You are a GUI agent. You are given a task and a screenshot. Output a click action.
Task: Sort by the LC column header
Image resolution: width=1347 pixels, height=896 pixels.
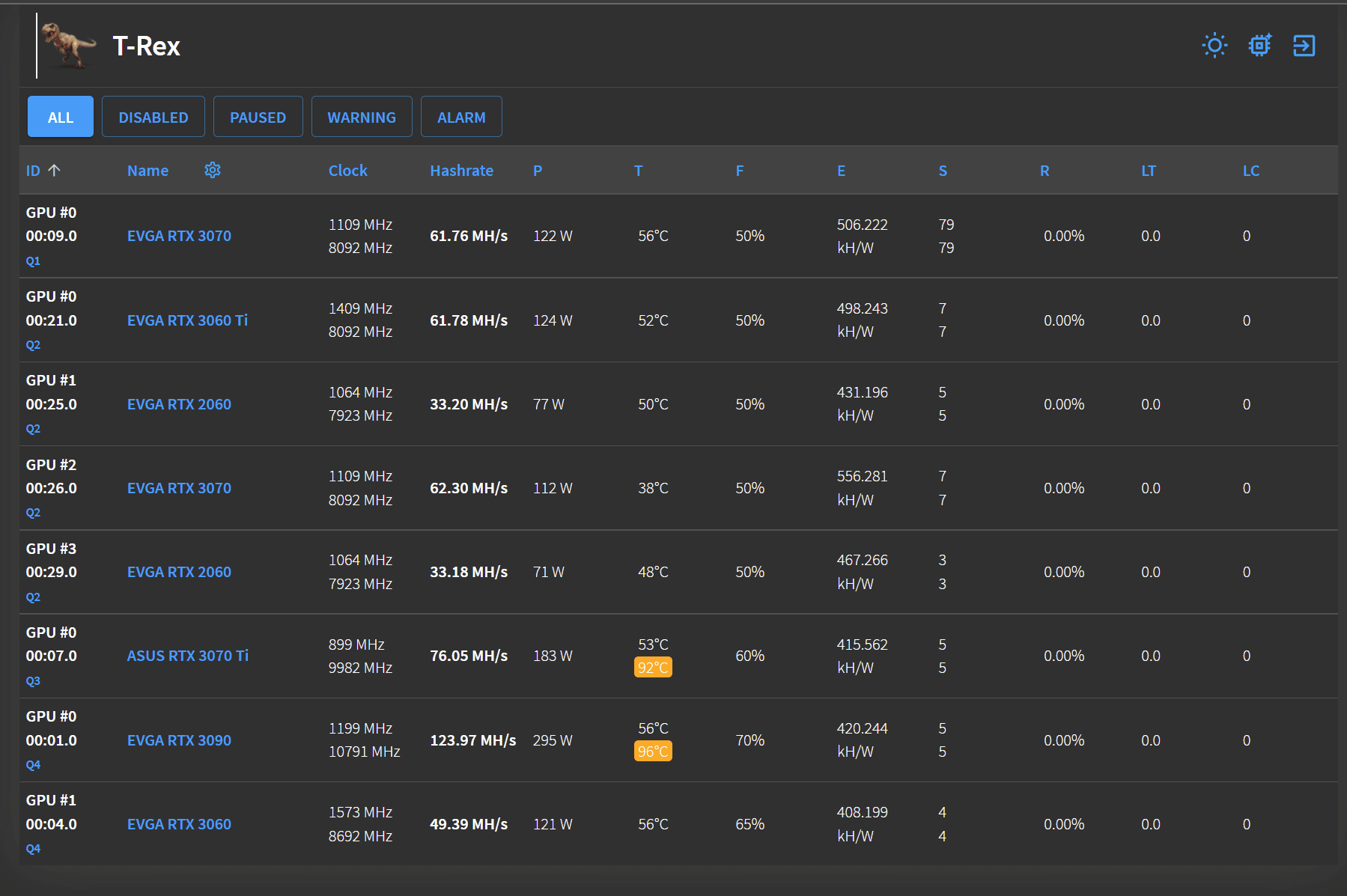point(1251,171)
